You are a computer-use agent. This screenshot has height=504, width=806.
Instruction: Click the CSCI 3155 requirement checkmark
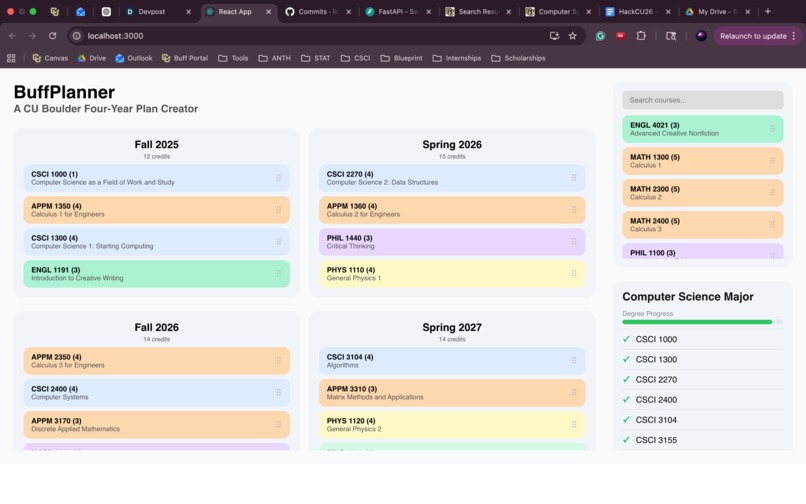pyautogui.click(x=626, y=440)
